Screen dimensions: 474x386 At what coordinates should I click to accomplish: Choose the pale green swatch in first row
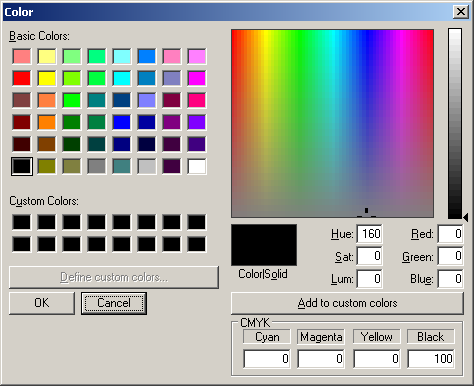72,56
